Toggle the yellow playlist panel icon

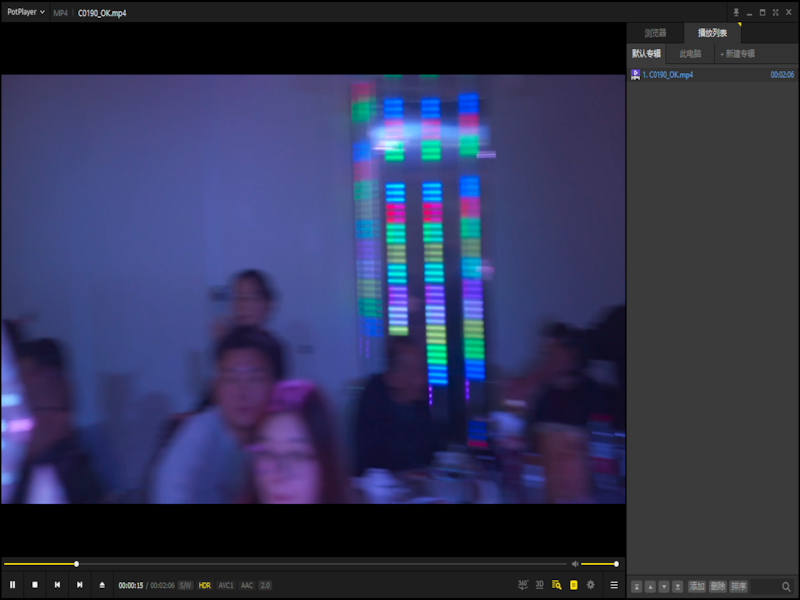pos(573,585)
